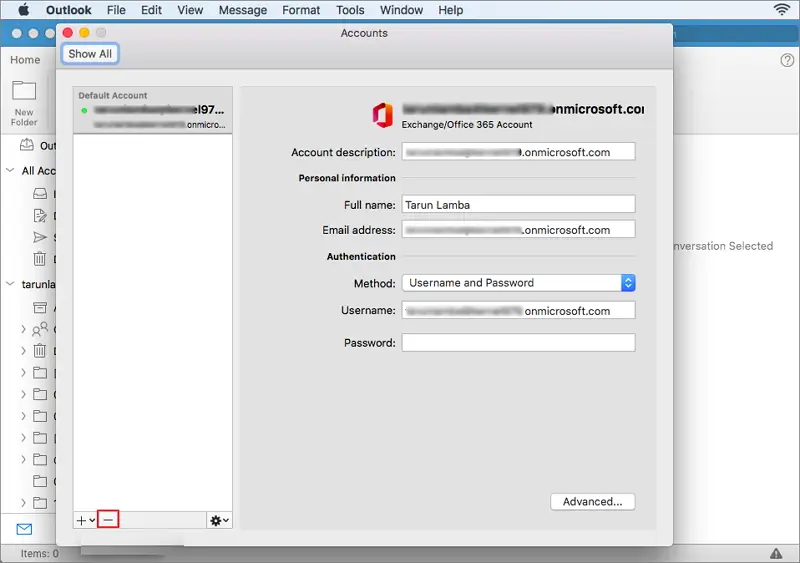Viewport: 800px width, 563px height.
Task: Open the Advanced settings
Action: pyautogui.click(x=592, y=501)
